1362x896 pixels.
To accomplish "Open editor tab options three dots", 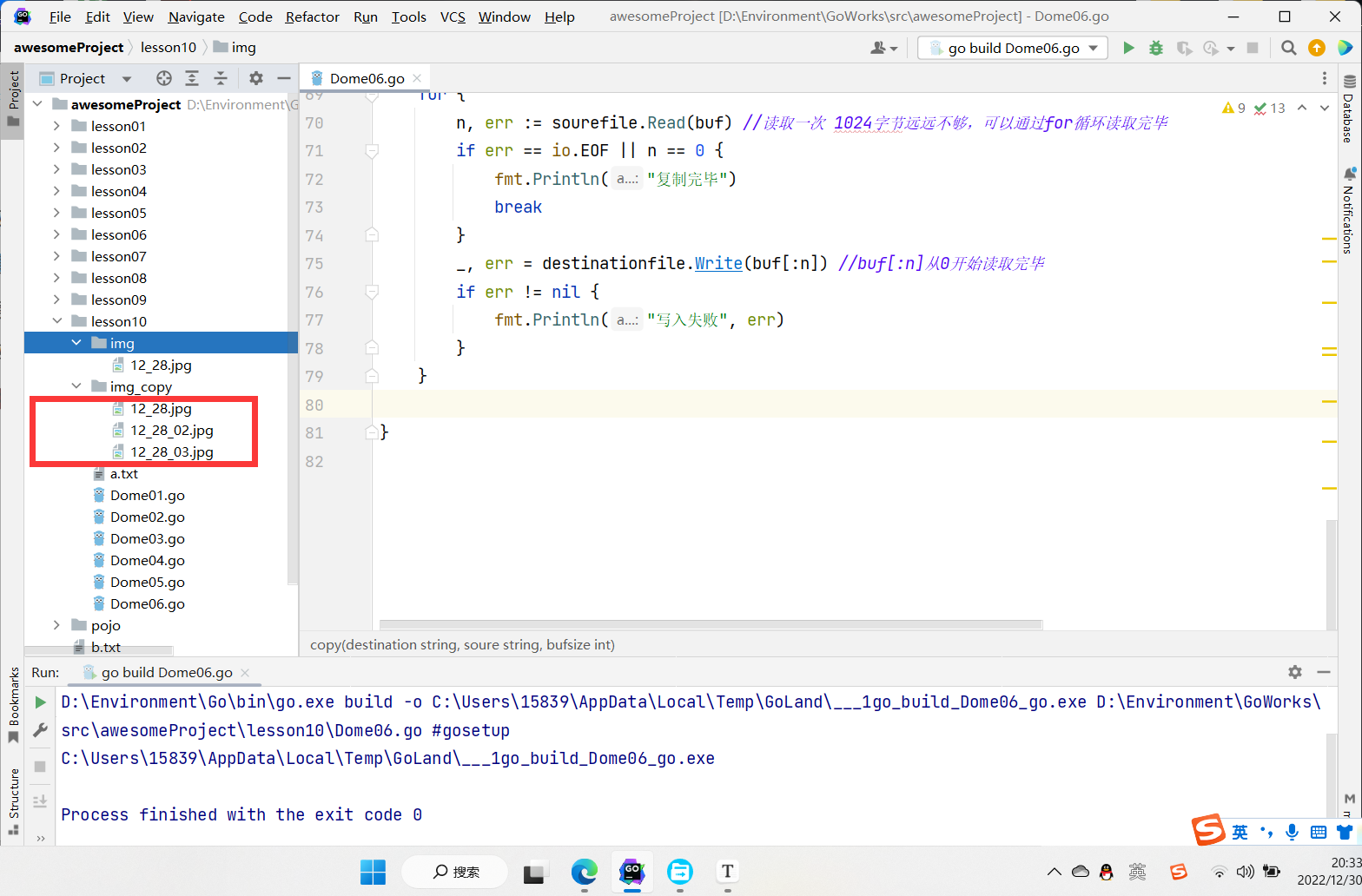I will 1325,78.
